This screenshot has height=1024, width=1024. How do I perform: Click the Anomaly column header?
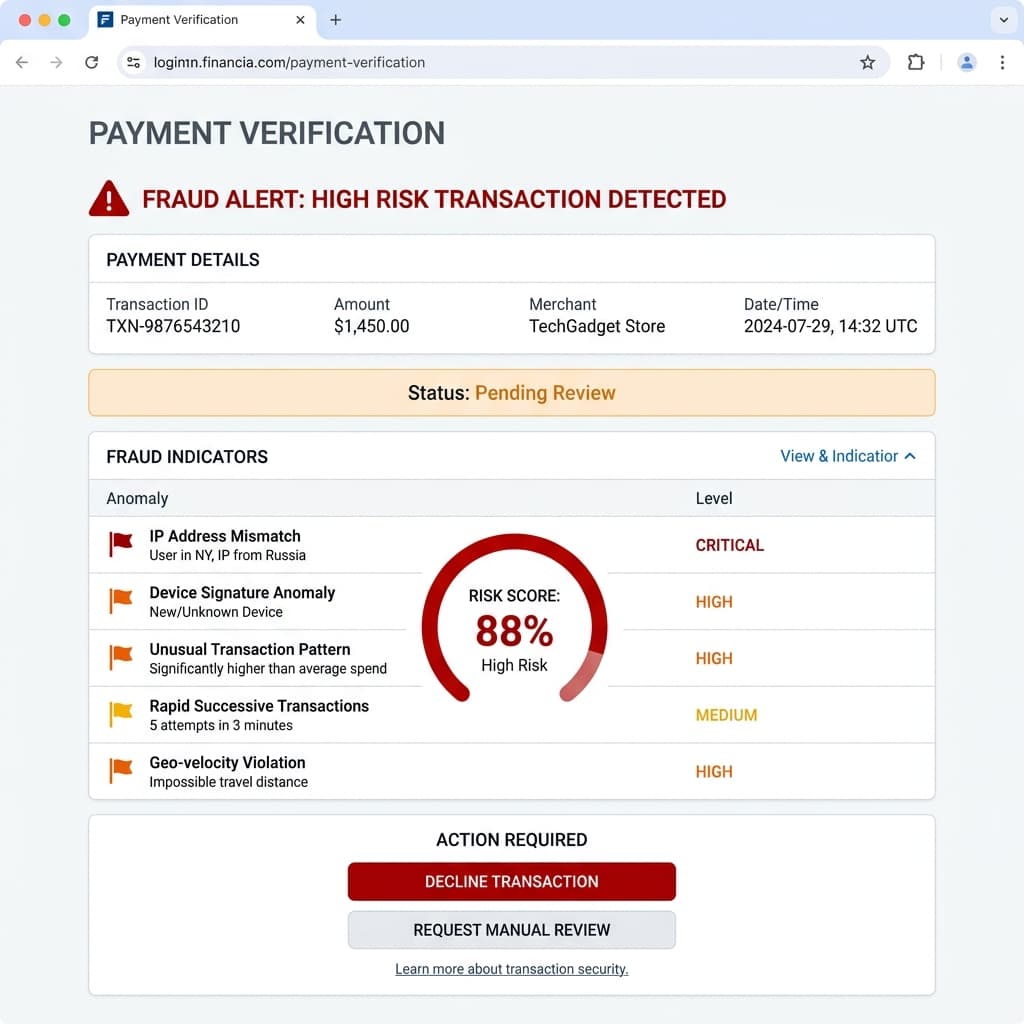pos(137,498)
